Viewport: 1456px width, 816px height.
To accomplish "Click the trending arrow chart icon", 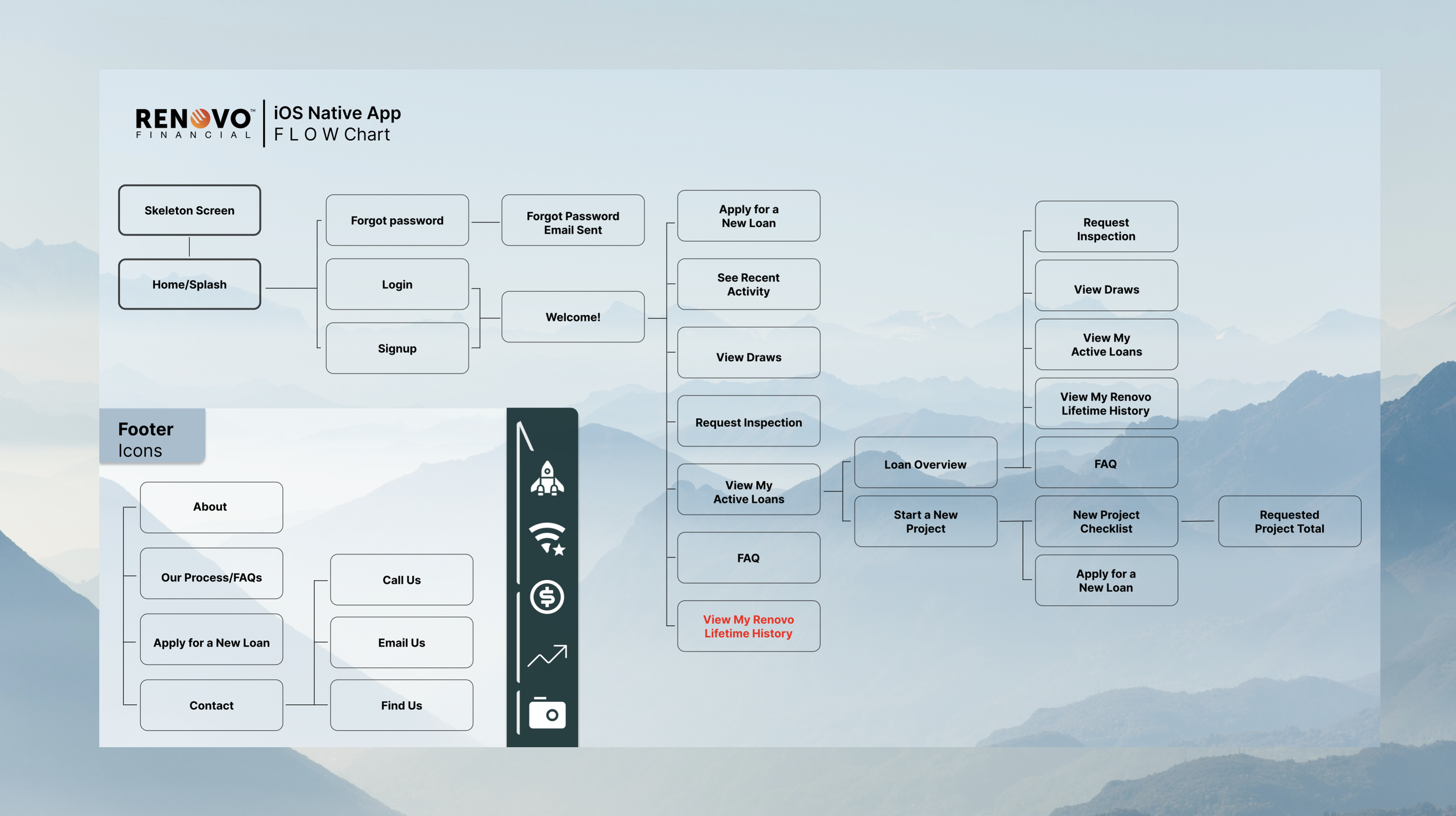I will tap(547, 656).
